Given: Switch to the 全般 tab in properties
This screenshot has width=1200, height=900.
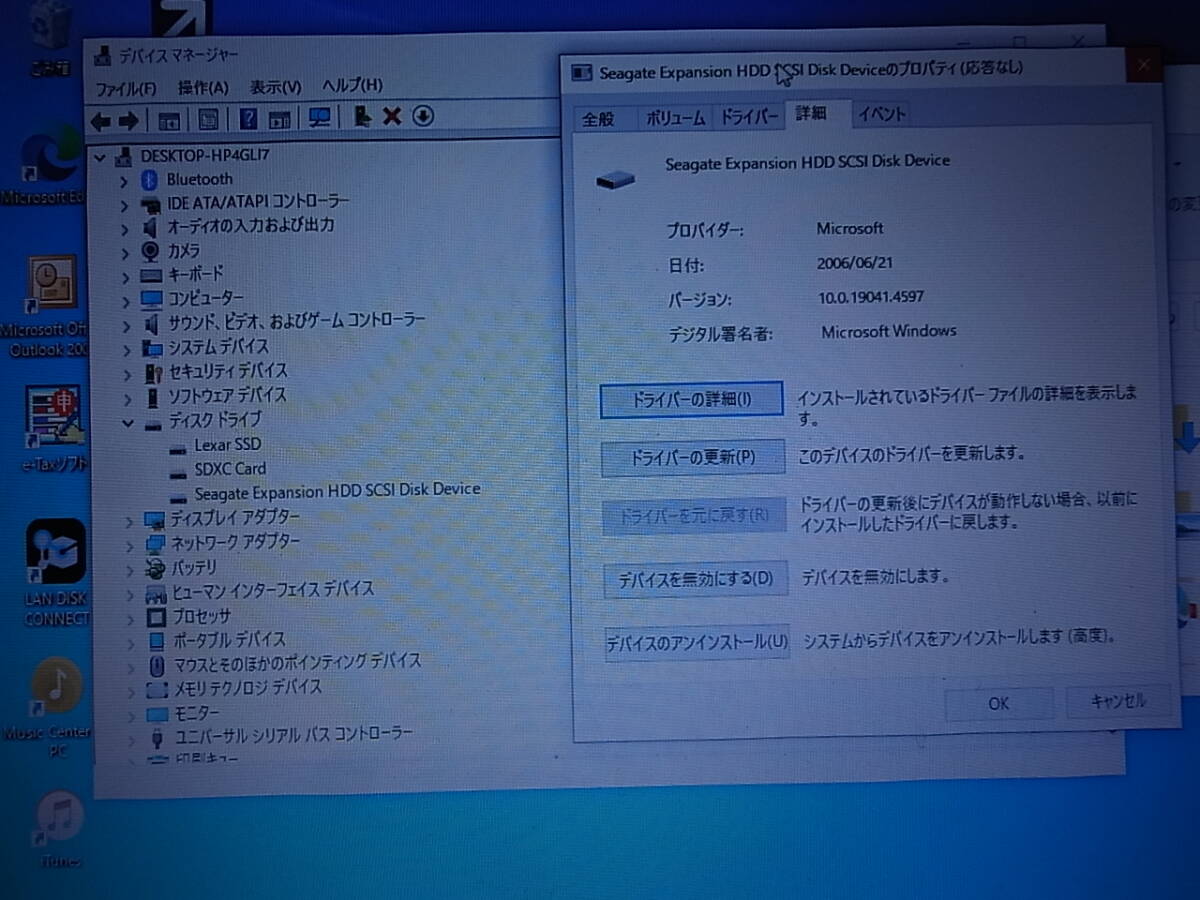Looking at the screenshot, I should click(599, 119).
